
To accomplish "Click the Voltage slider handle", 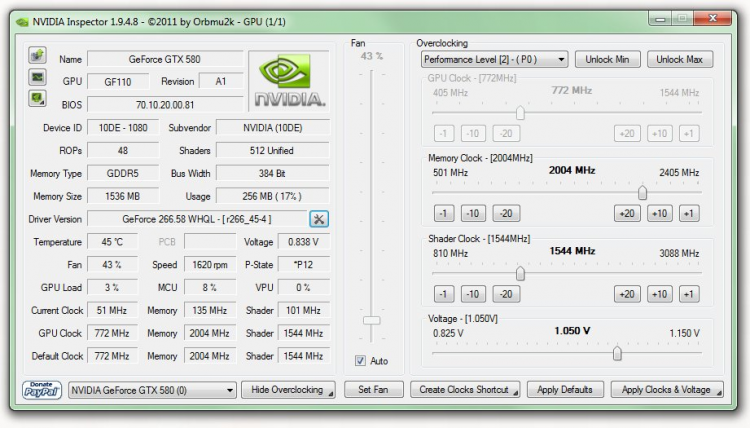I will click(618, 353).
